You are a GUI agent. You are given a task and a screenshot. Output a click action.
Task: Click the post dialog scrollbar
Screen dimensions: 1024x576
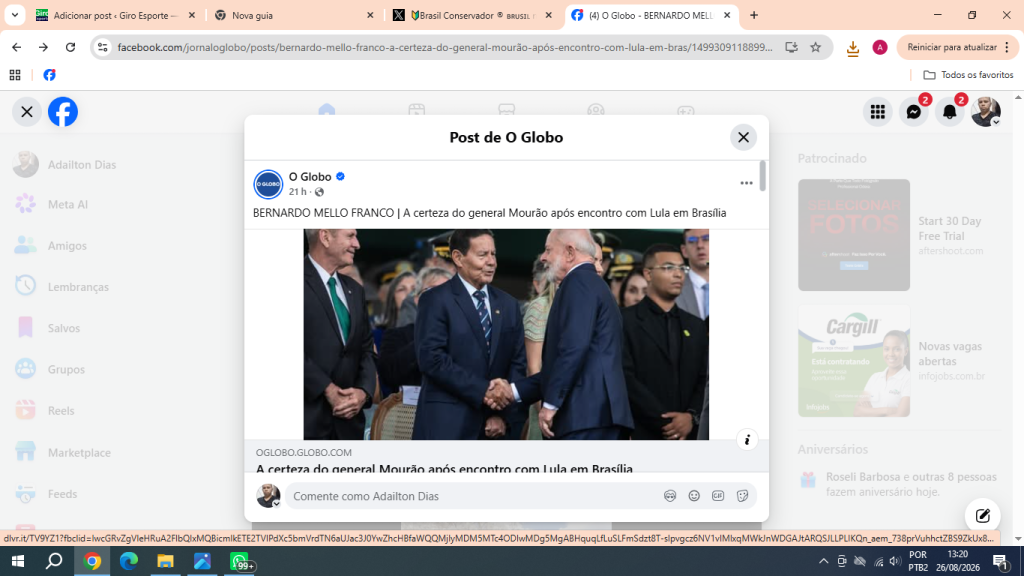click(x=762, y=176)
